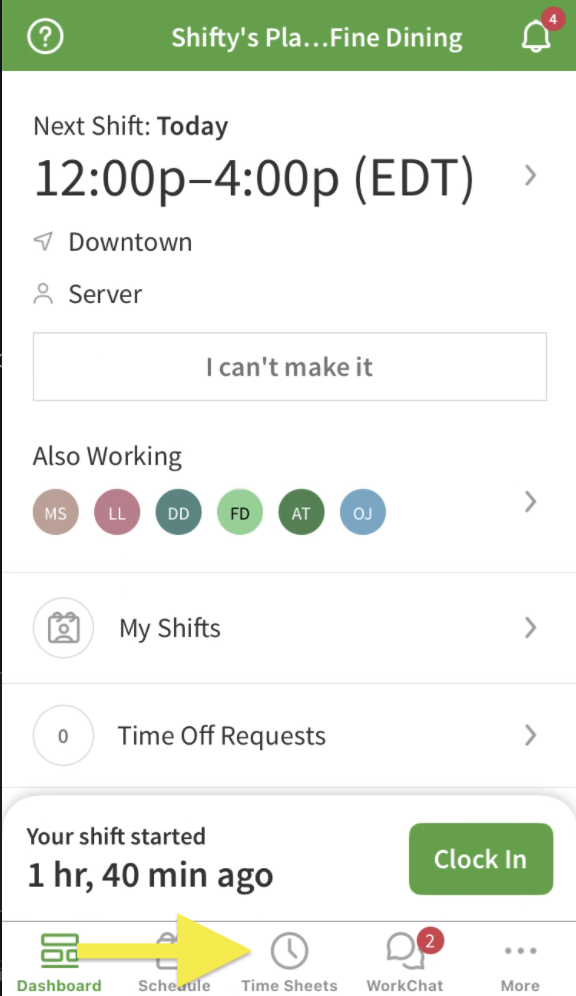Switch to the WorkChat tab
The image size is (576, 996).
(405, 962)
